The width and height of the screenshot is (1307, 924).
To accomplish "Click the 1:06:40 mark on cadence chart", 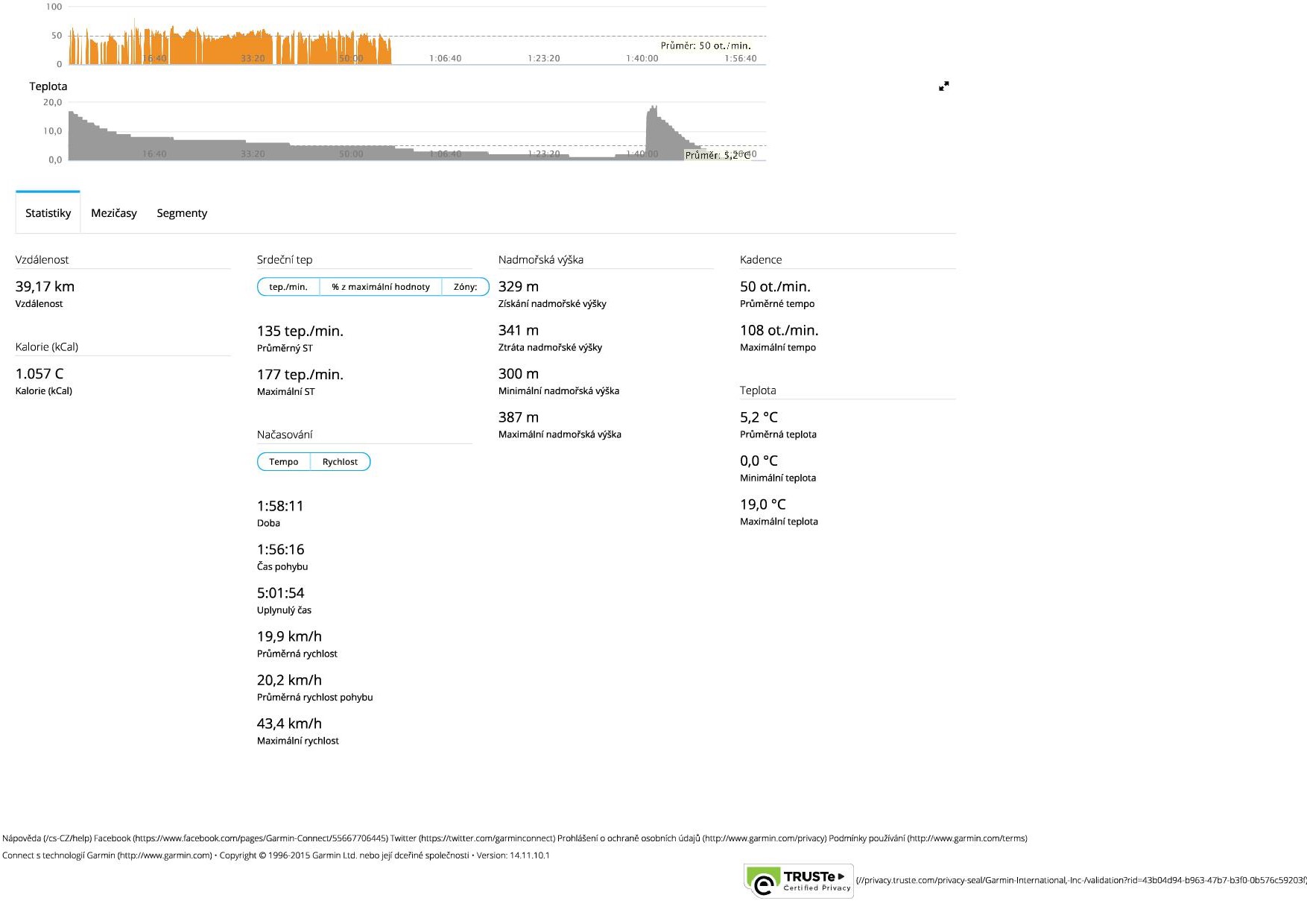I will pos(445,59).
